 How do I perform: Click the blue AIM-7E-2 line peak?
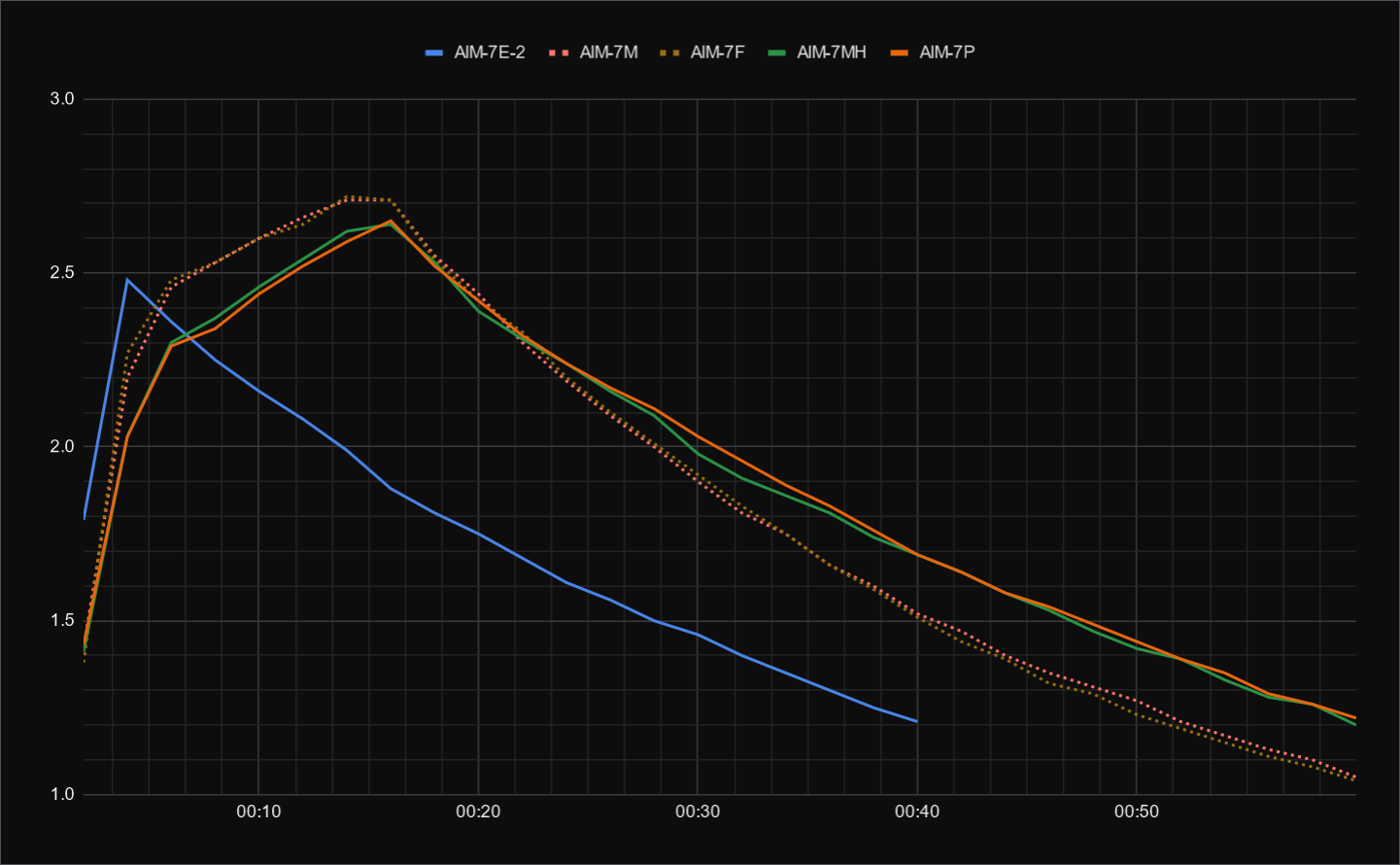pyautogui.click(x=127, y=280)
